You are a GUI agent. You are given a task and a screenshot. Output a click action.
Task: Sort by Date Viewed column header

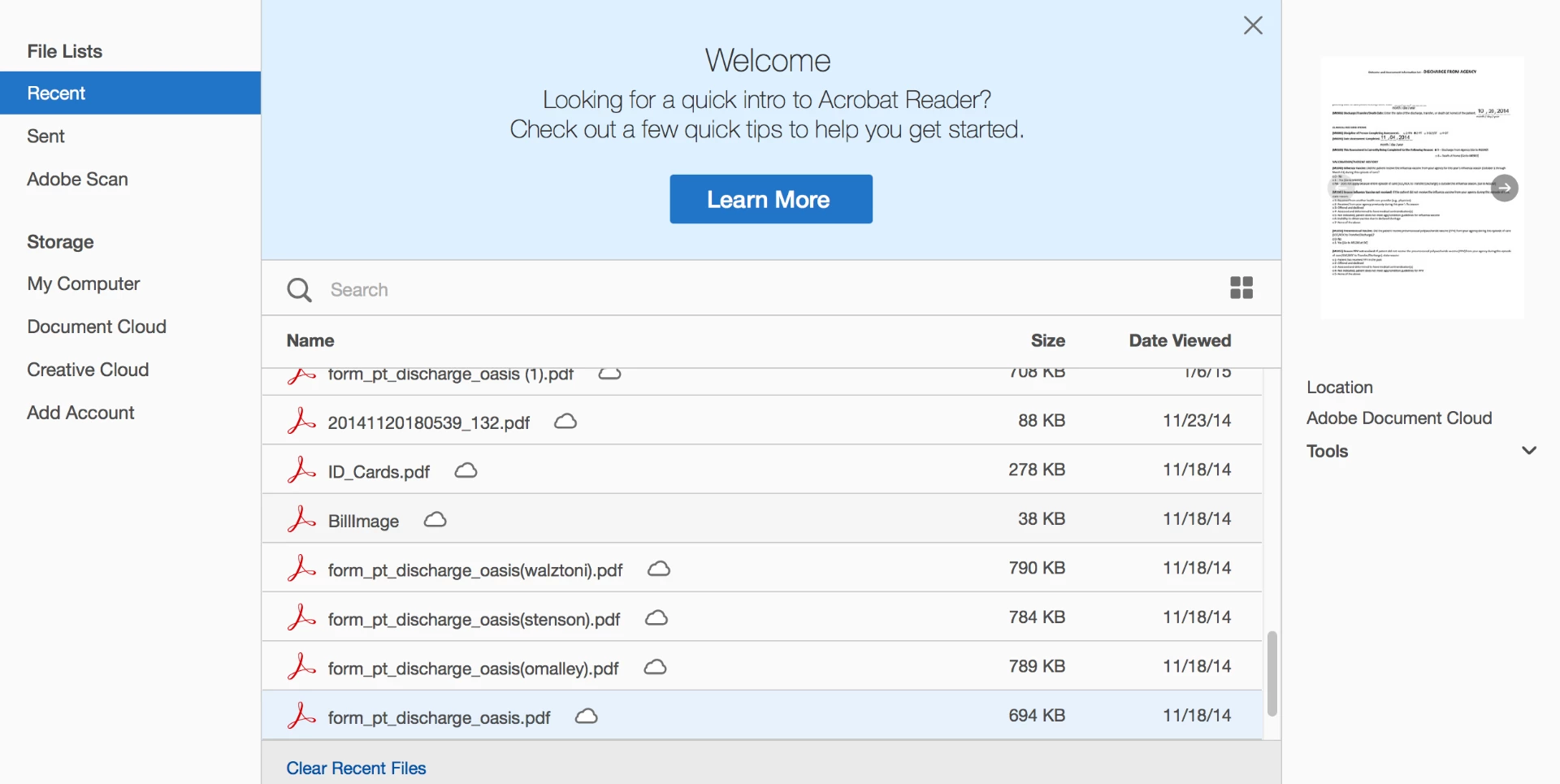(1180, 340)
